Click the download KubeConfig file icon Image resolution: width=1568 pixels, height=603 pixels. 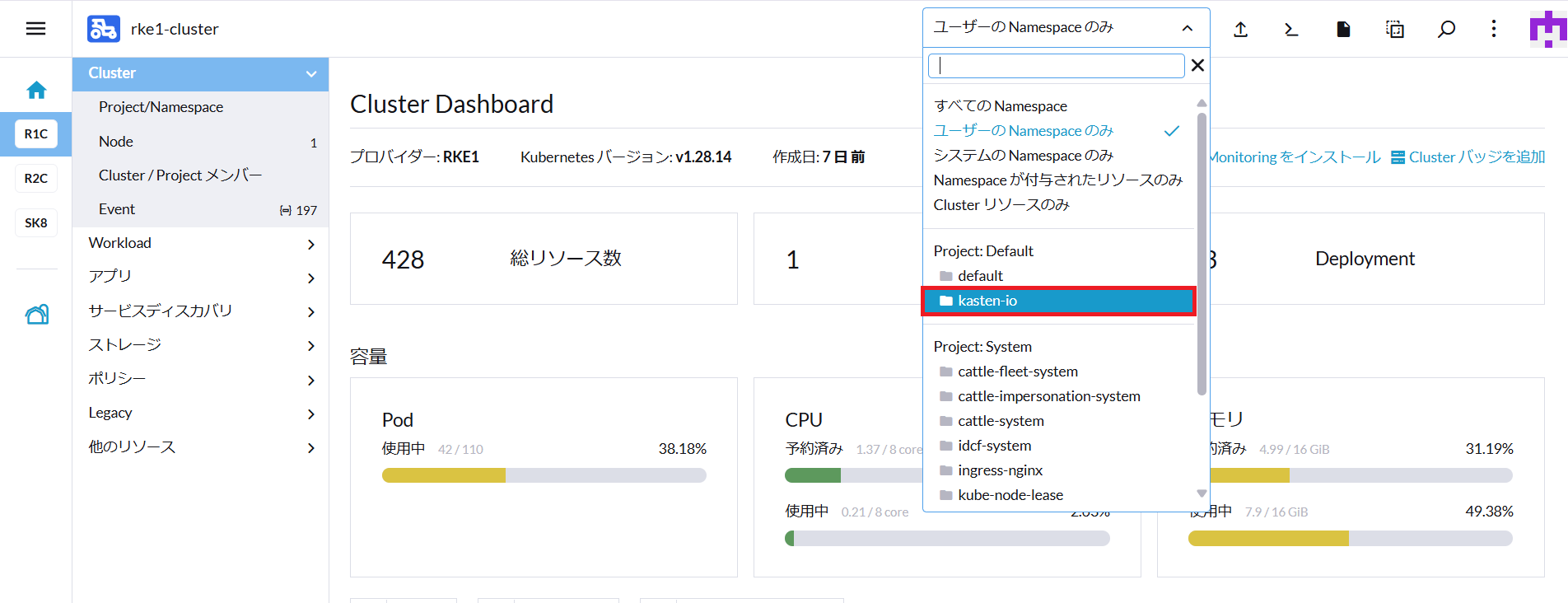(1343, 30)
